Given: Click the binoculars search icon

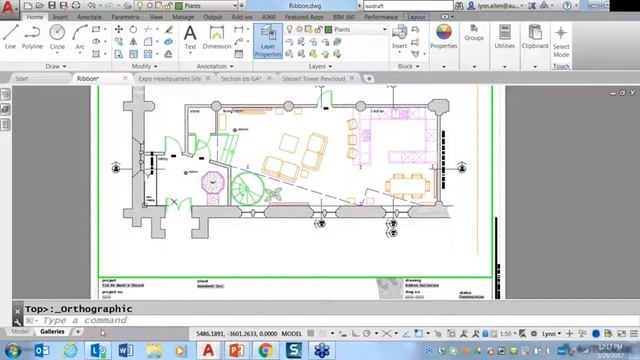Looking at the screenshot, I should pyautogui.click(x=459, y=6).
